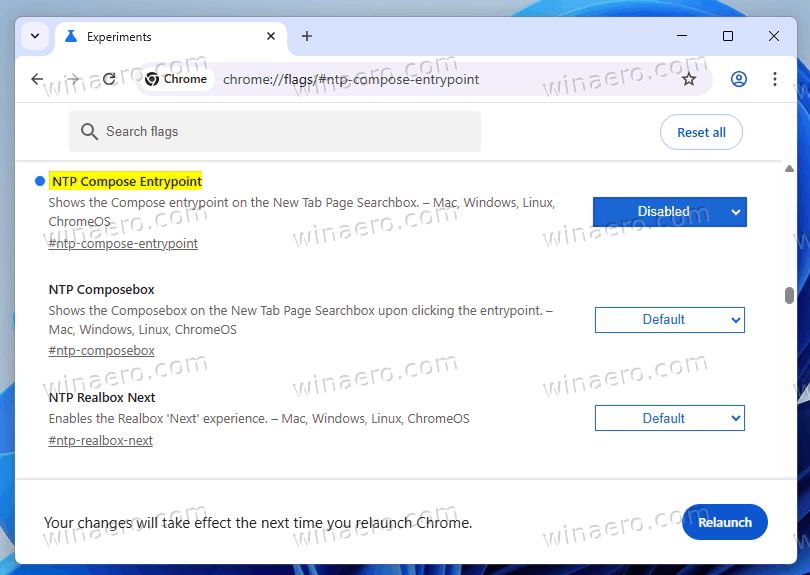Expand the NTP Composebox Default dropdown
The width and height of the screenshot is (810, 575).
point(669,320)
